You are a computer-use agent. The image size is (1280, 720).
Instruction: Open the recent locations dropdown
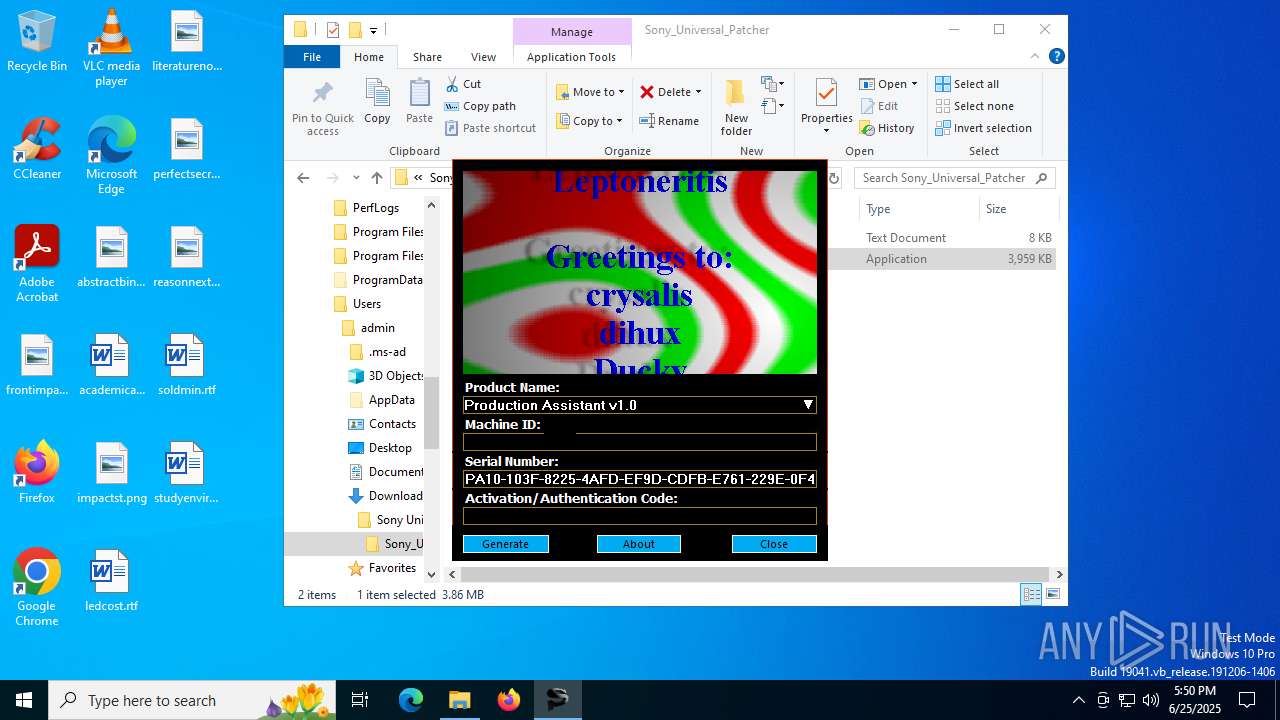[x=356, y=178]
